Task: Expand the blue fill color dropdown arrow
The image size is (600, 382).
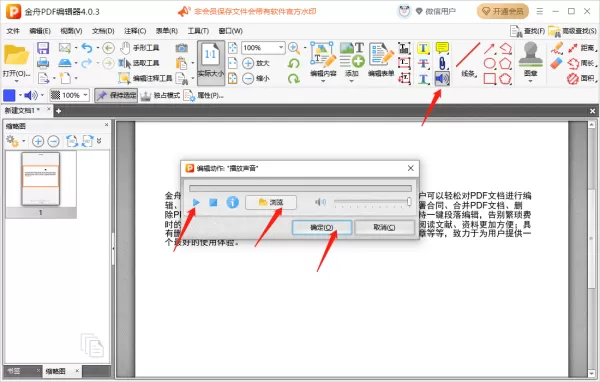Action: tap(20, 95)
